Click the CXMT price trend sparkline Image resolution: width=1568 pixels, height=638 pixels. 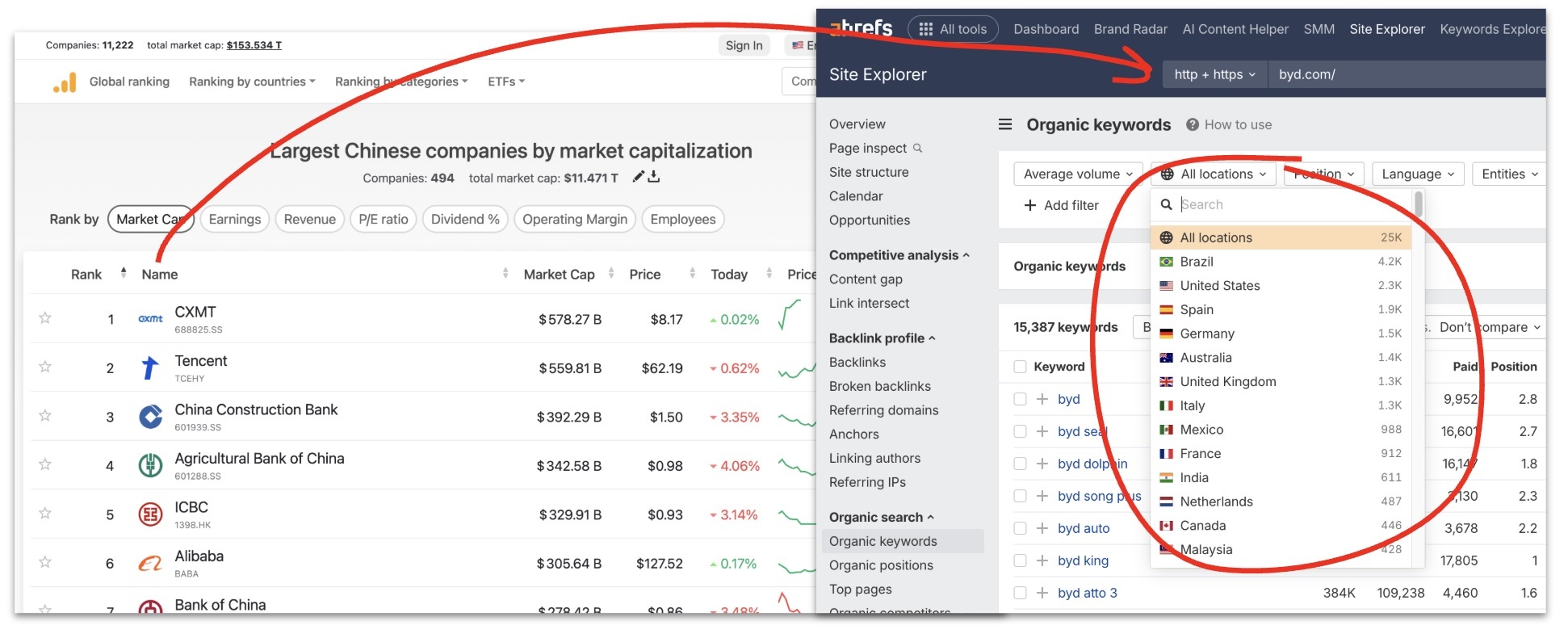(791, 314)
